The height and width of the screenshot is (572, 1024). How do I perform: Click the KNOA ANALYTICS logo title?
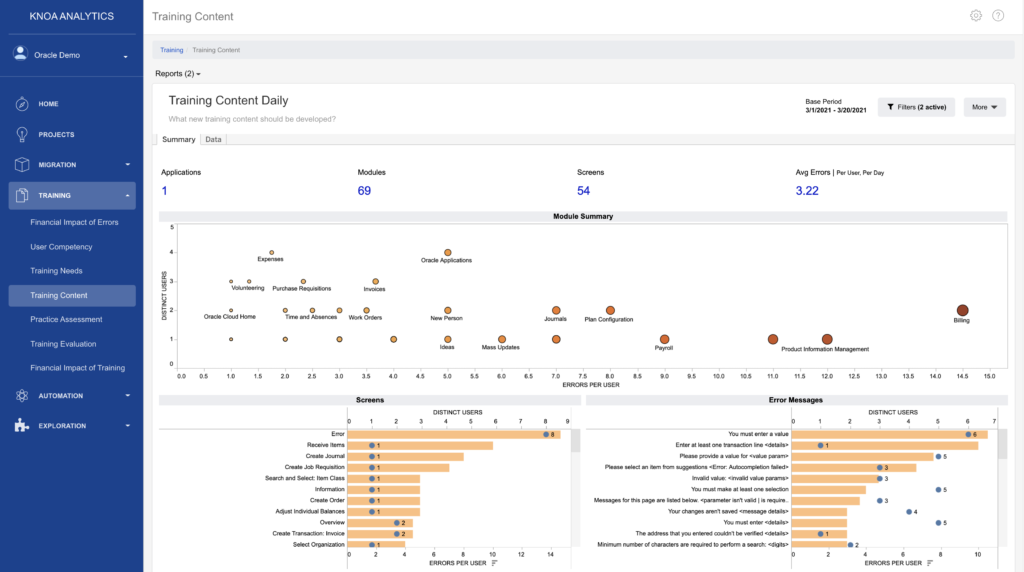coord(71,16)
